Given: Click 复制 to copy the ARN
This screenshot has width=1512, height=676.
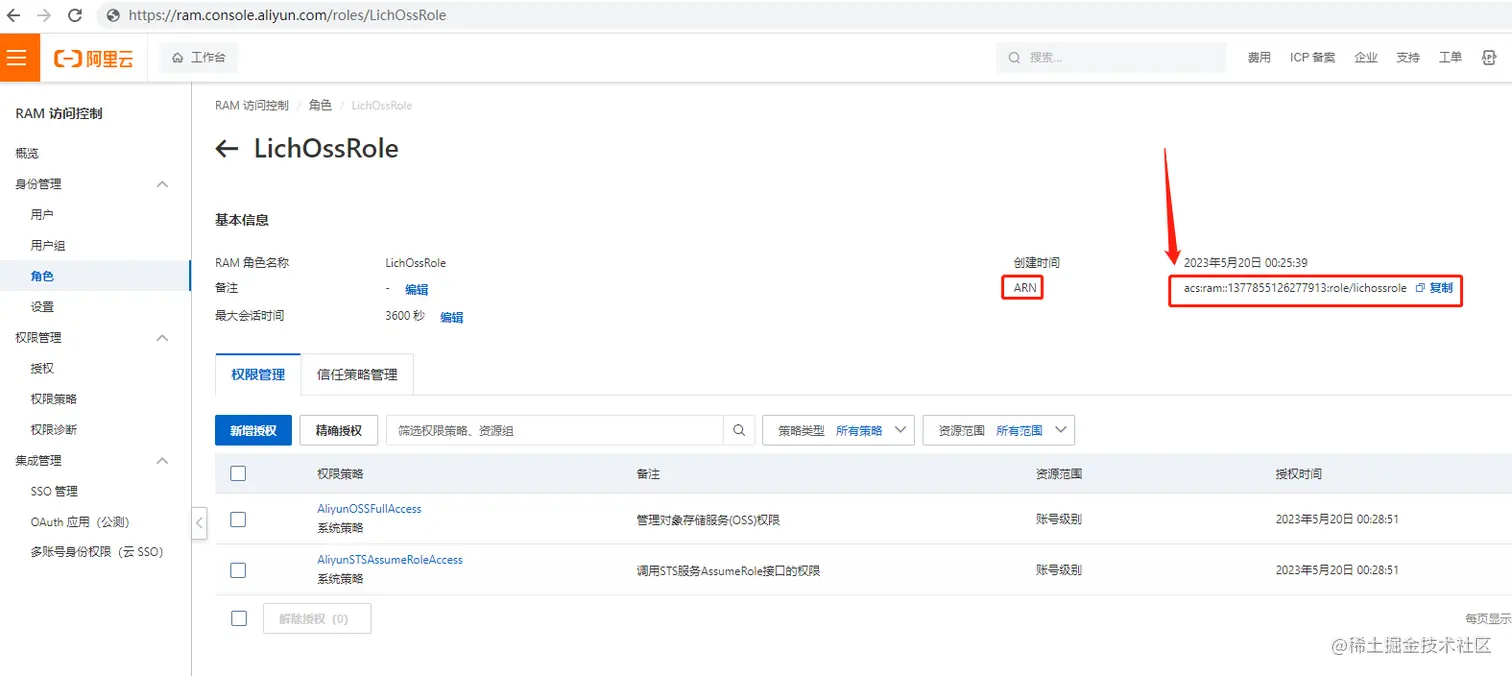Looking at the screenshot, I should [x=1441, y=288].
